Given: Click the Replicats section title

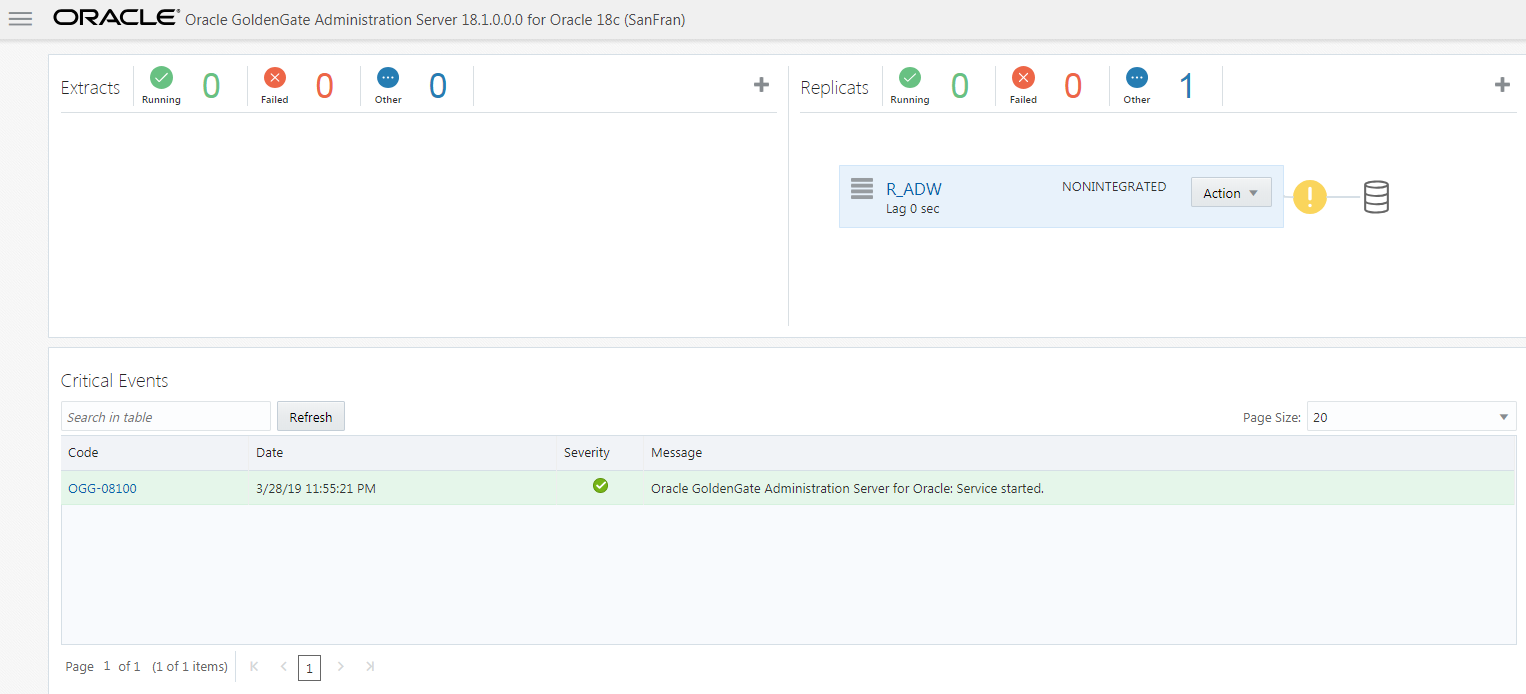Looking at the screenshot, I should pos(835,88).
